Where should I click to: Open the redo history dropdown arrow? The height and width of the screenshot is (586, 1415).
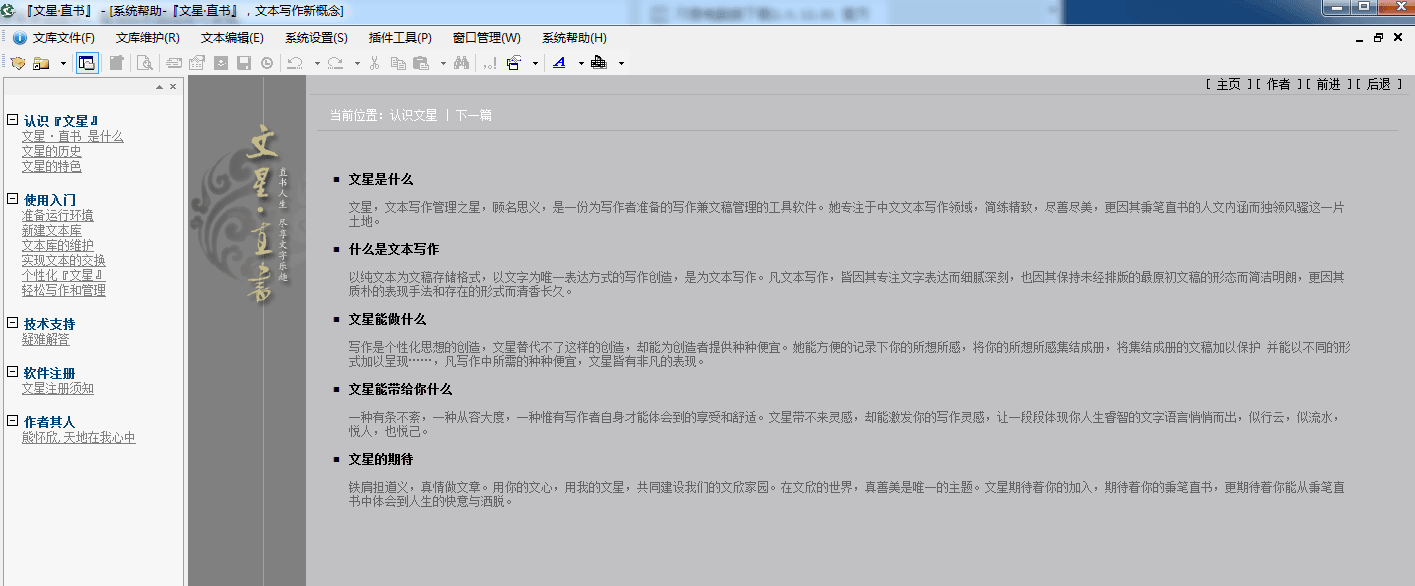pyautogui.click(x=357, y=63)
